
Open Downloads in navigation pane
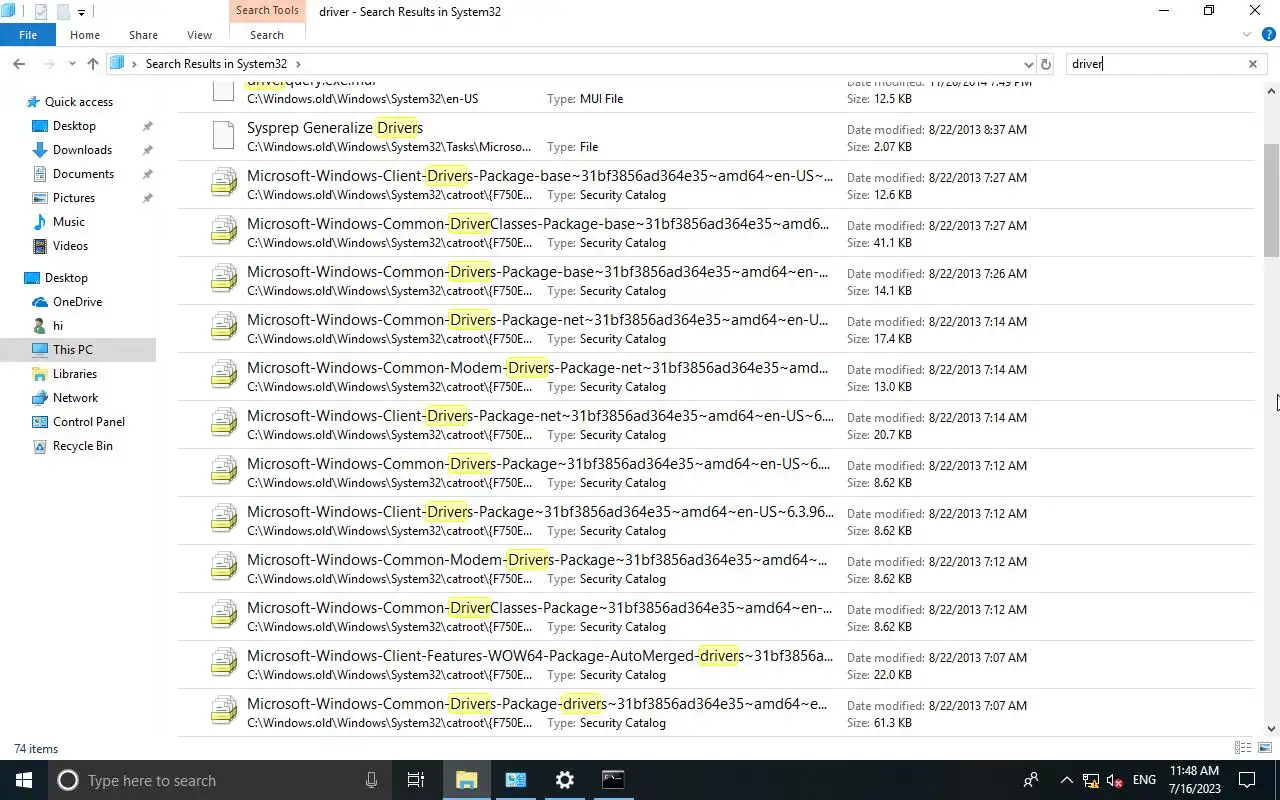pos(82,150)
